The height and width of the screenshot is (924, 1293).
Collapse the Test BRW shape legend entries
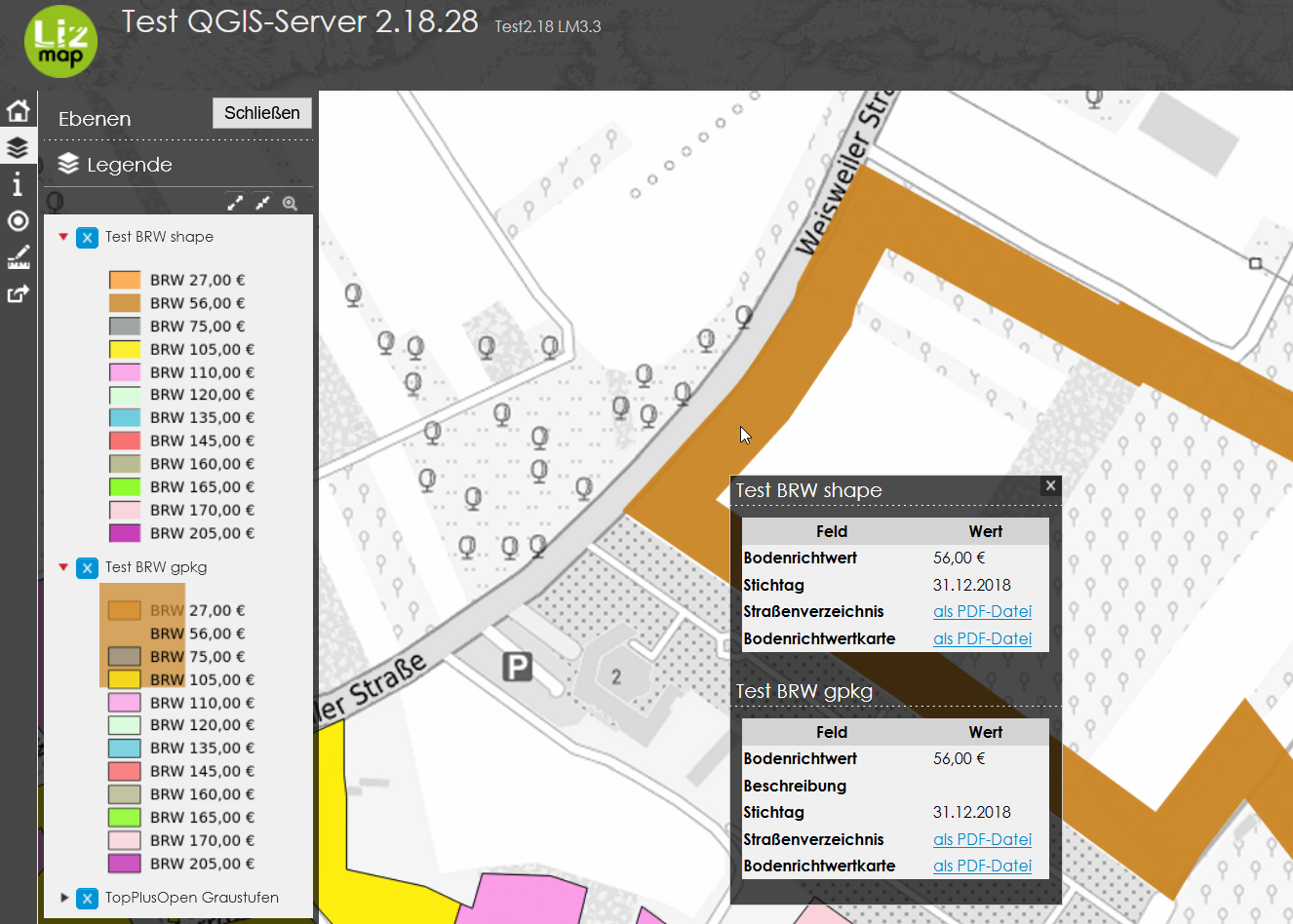coord(62,236)
